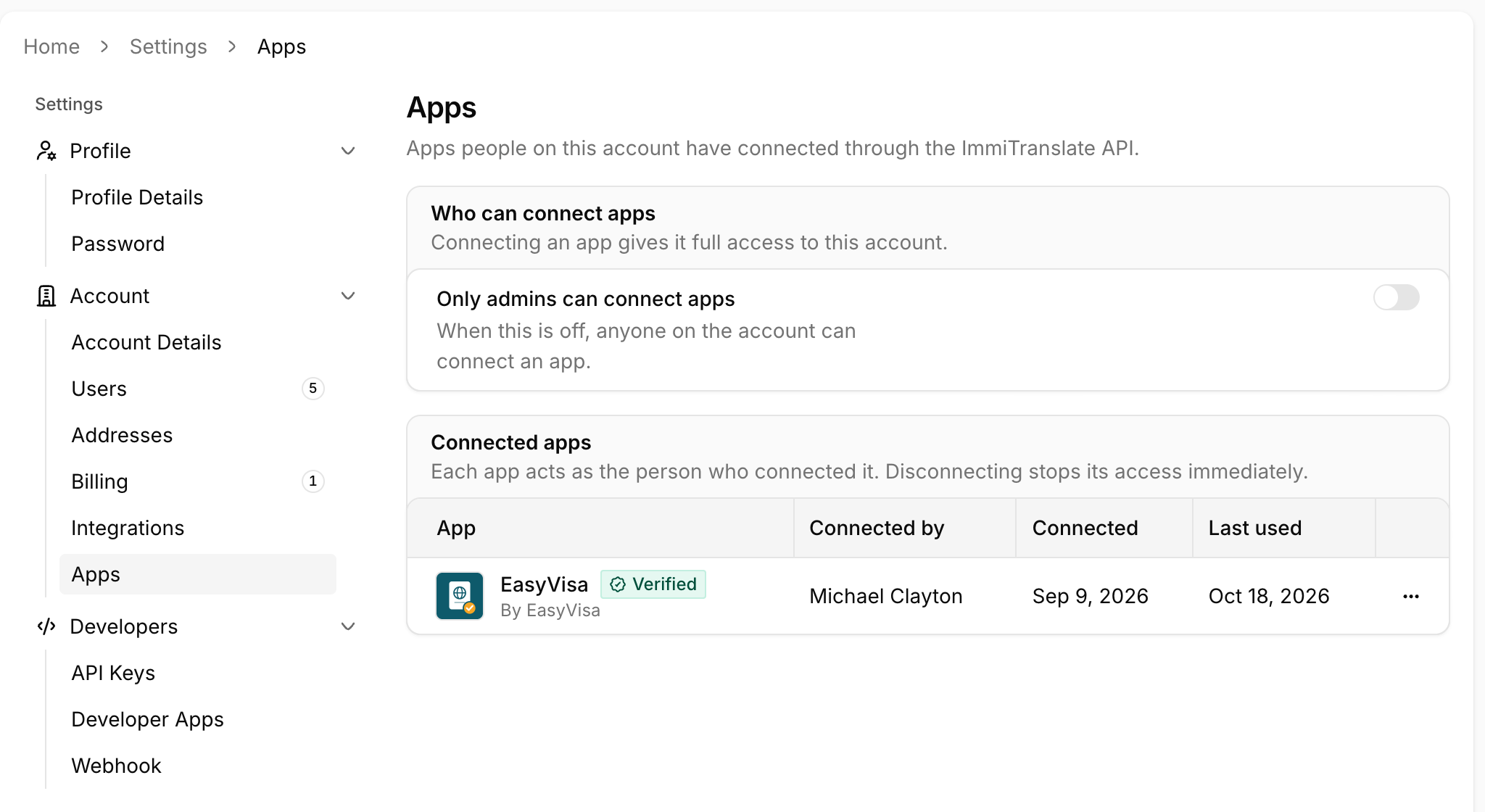Open Profile Details in sidebar
The image size is (1485, 812).
click(x=198, y=197)
